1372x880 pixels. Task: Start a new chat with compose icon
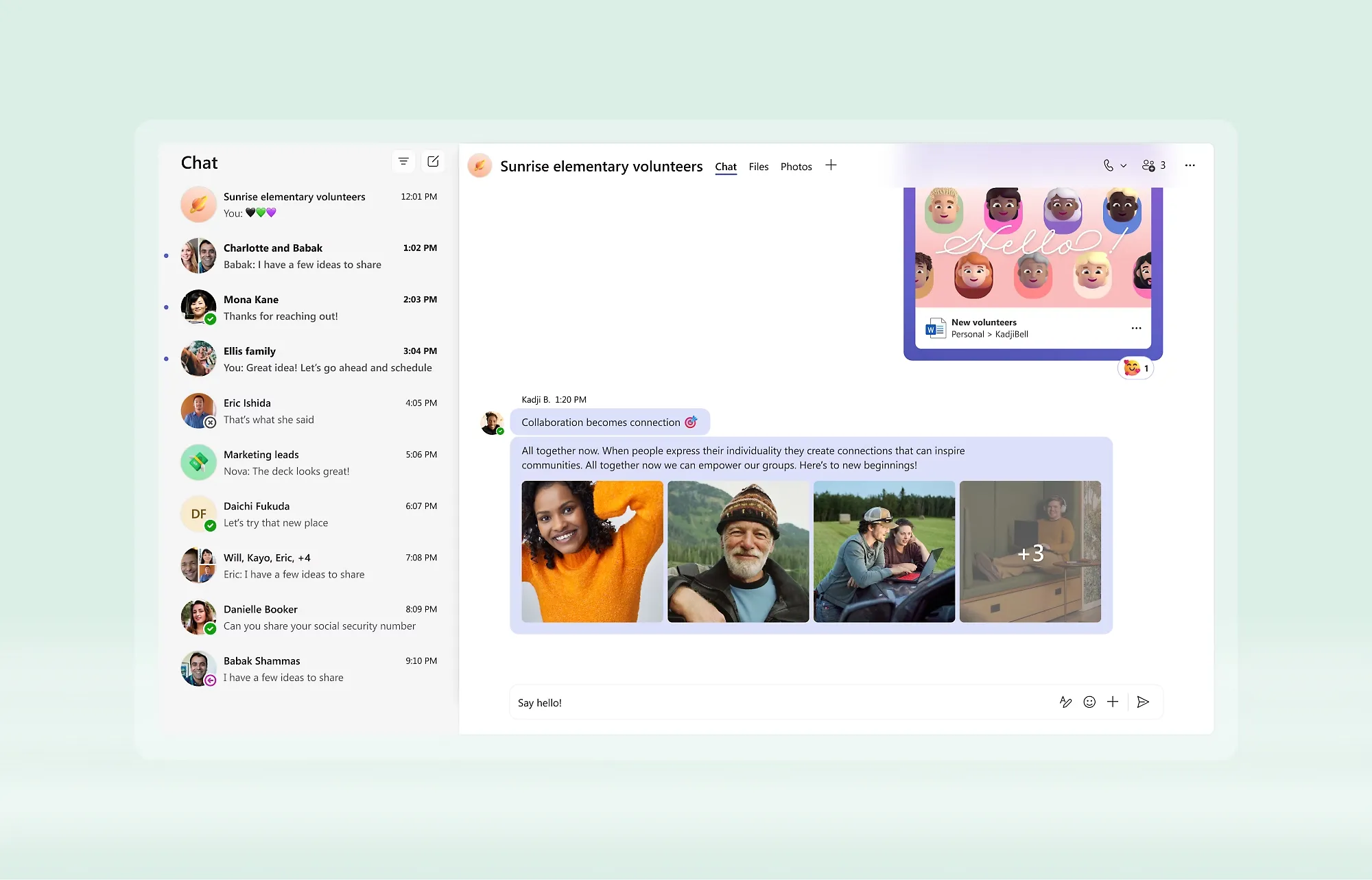click(x=433, y=161)
